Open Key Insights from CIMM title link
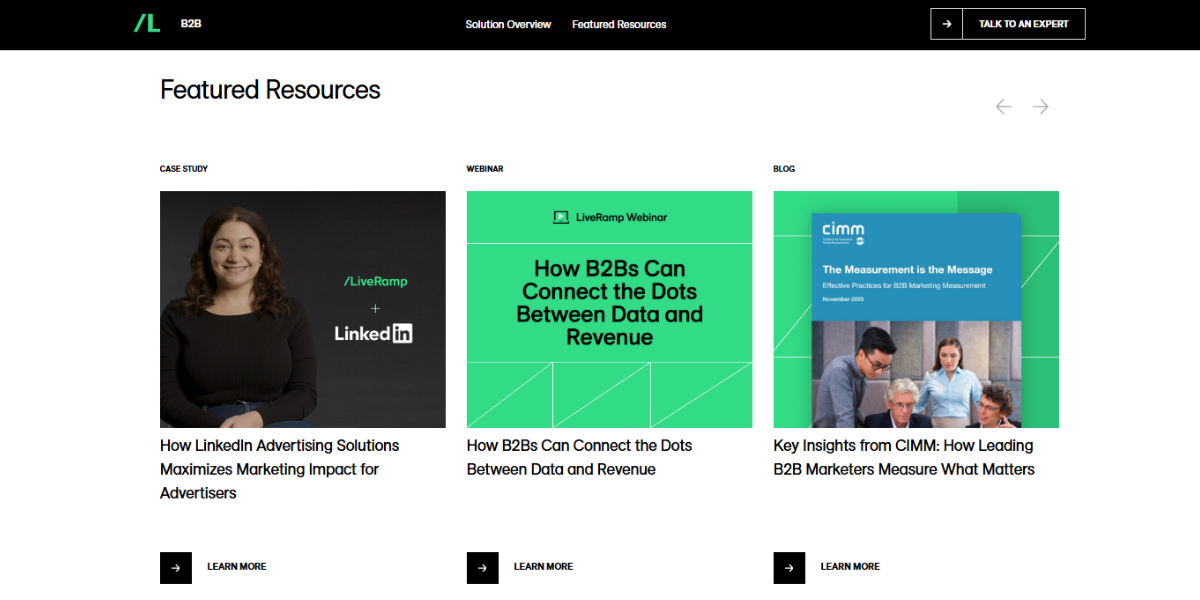 point(904,457)
